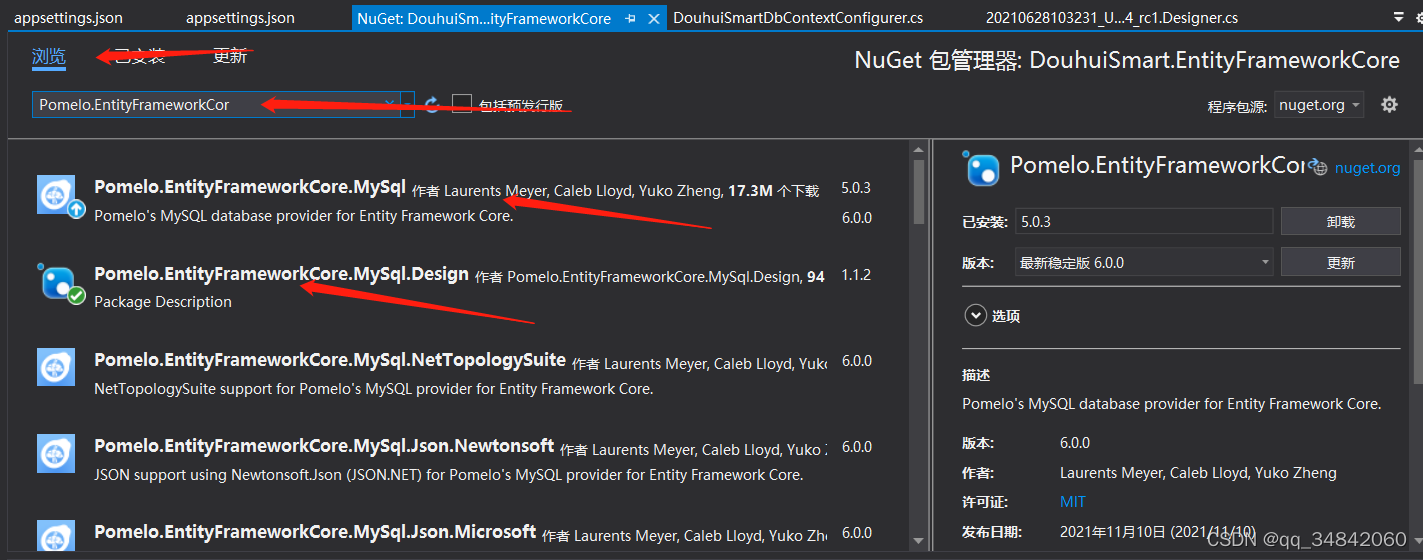The width and height of the screenshot is (1423, 560).
Task: Select Pomelo.EntityFrameworkCore.MySql.Json.Newtonsoft package title
Action: click(324, 446)
